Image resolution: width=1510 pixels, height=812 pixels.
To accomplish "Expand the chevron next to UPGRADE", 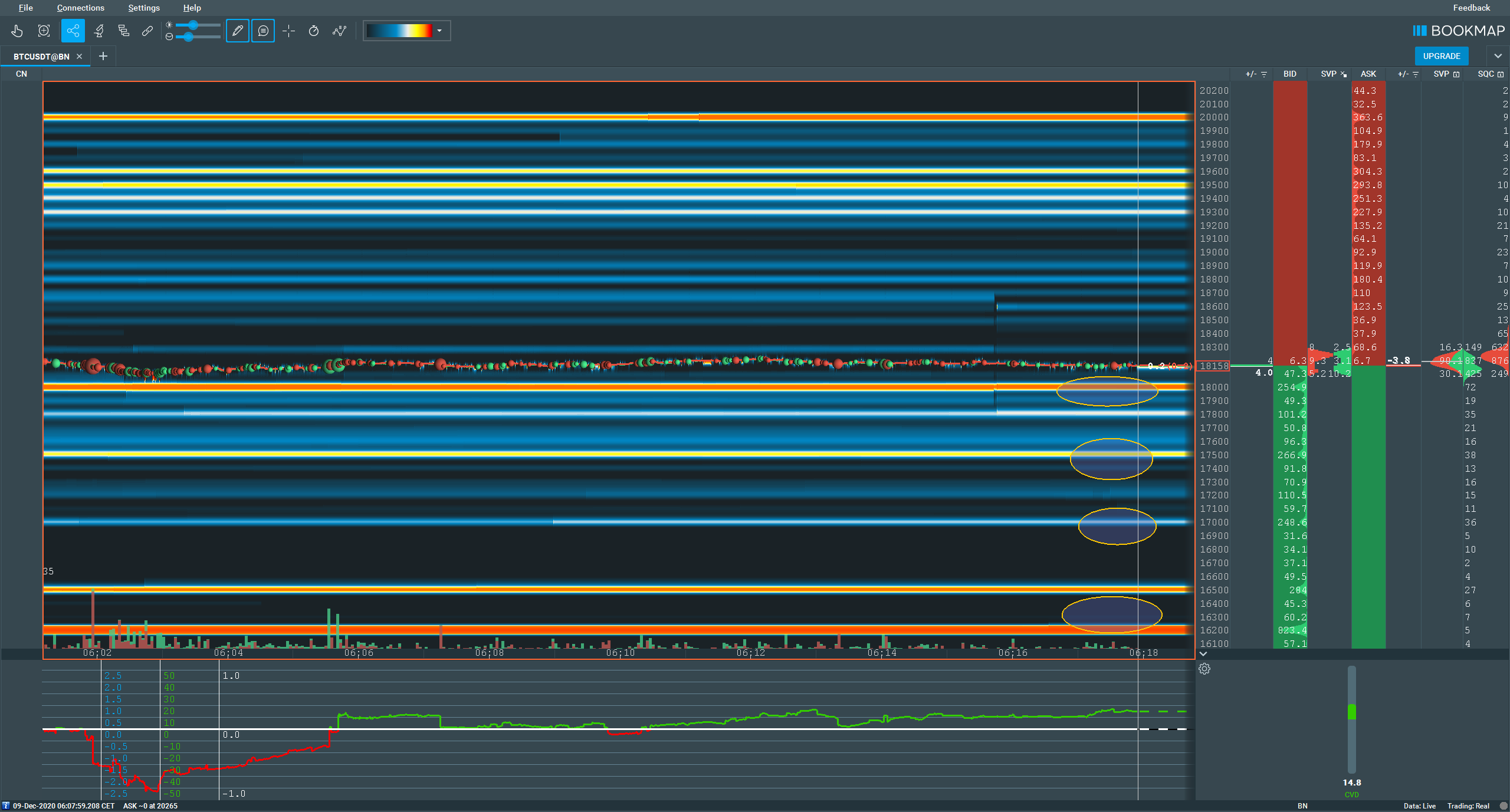I will (1498, 56).
